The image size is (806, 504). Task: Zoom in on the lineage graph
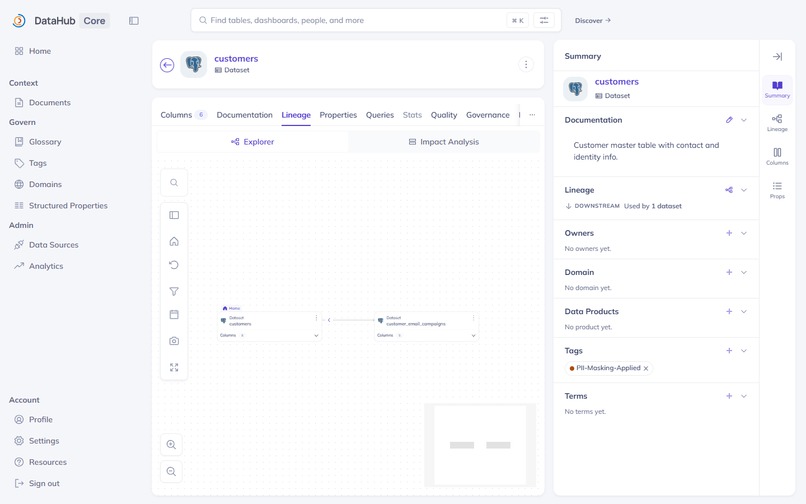pos(172,445)
